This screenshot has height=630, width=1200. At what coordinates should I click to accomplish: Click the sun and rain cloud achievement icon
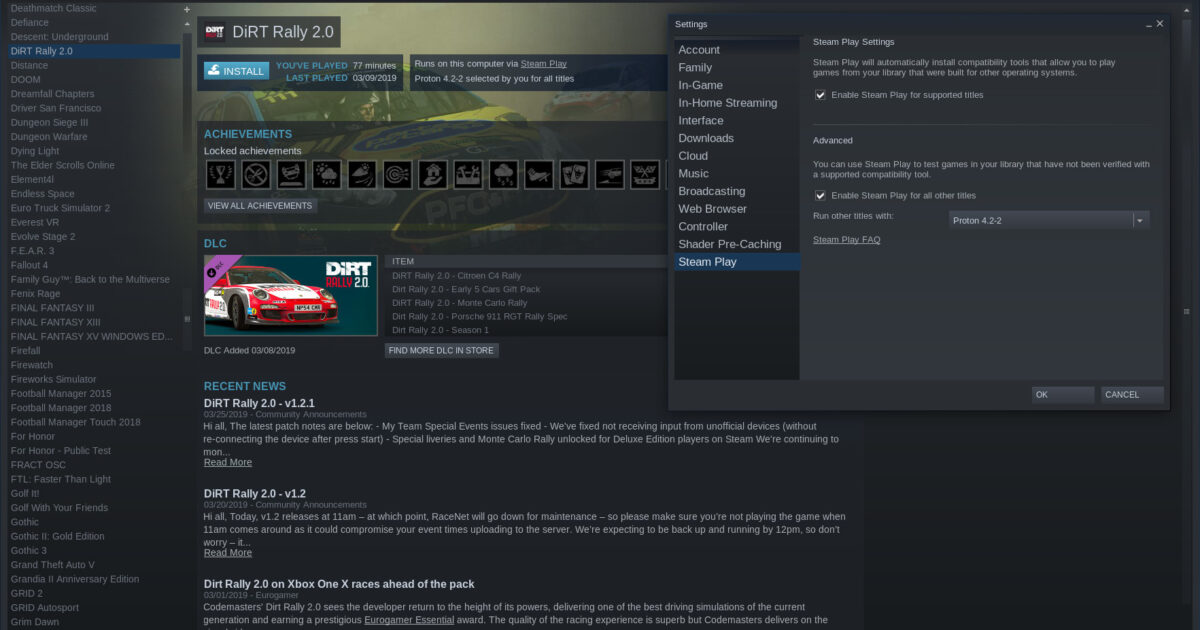click(x=327, y=175)
